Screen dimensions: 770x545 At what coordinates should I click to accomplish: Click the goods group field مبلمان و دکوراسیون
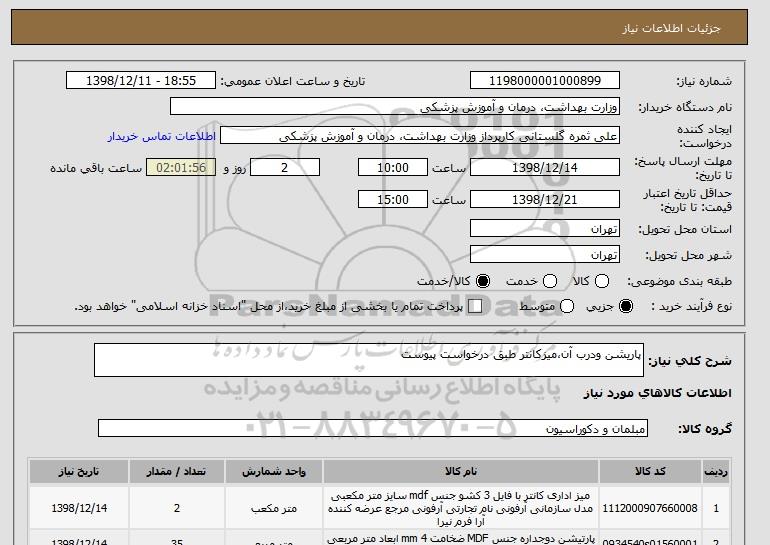coord(373,429)
